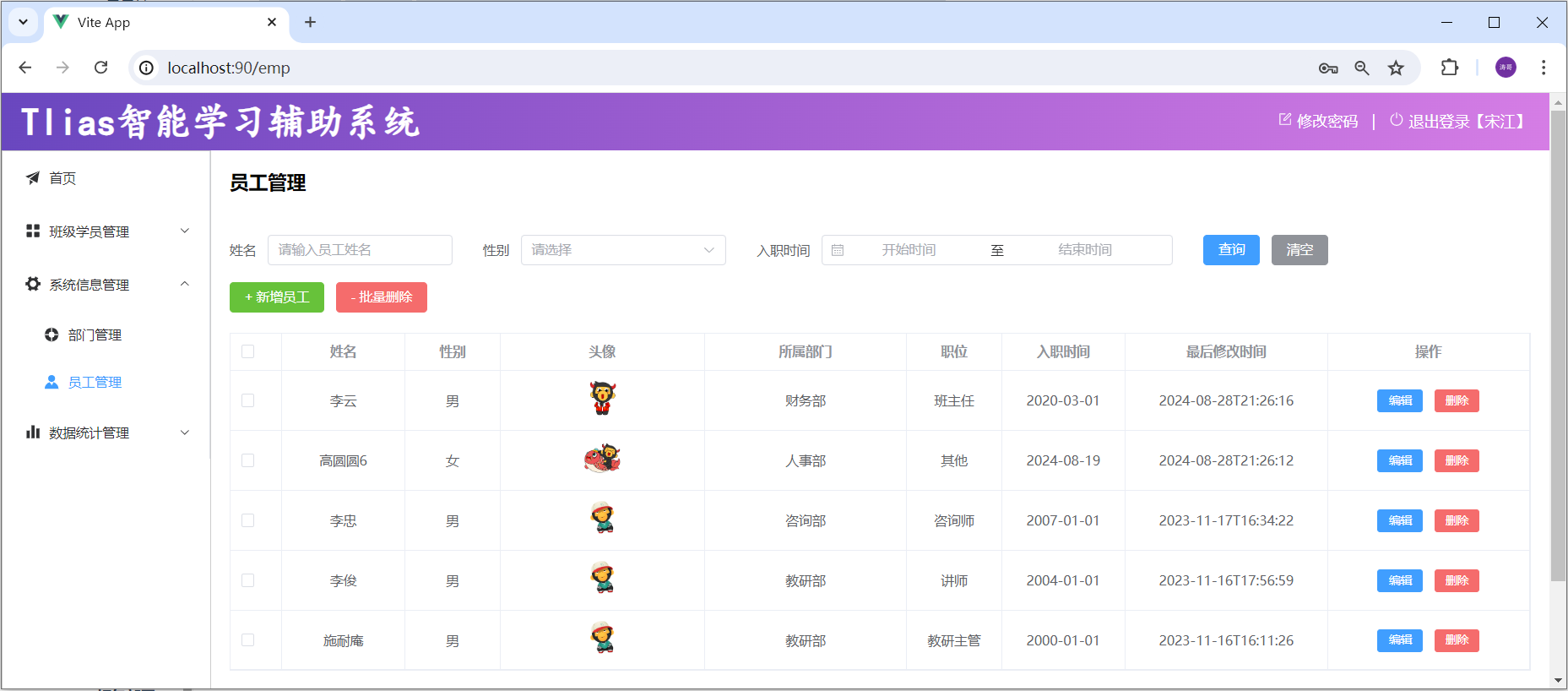Open the browser extensions puzzle icon
The image size is (1568, 691).
(x=1450, y=68)
